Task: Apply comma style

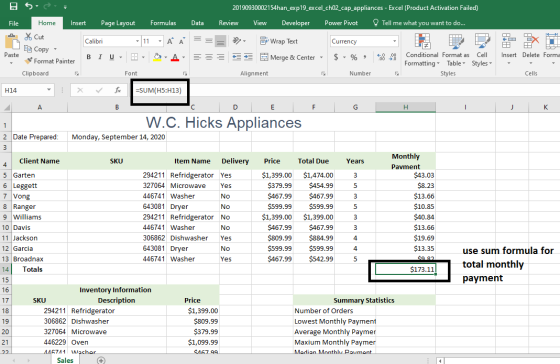Action: pos(365,57)
